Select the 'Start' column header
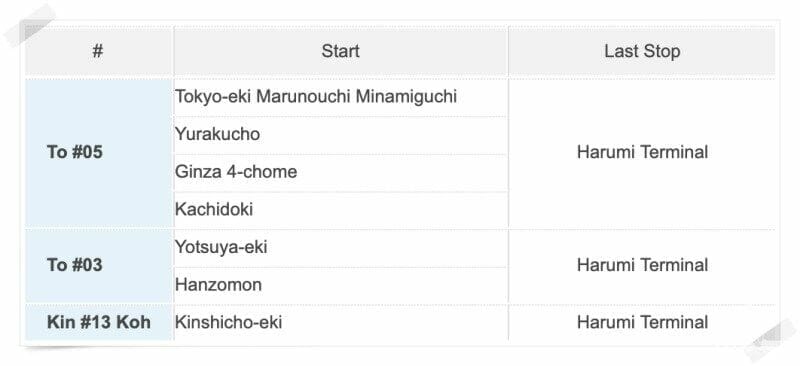Image resolution: width=800 pixels, height=366 pixels. tap(340, 51)
